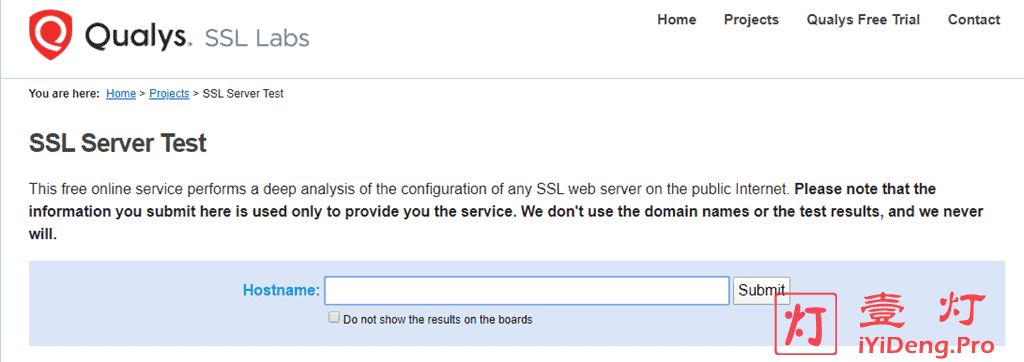
Task: Focus the Hostname input field
Action: 526,291
